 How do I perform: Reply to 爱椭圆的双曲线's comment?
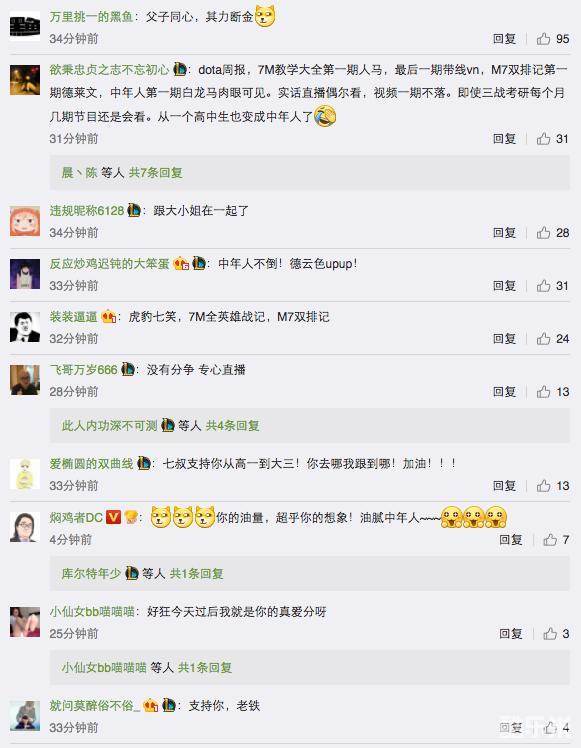(505, 486)
